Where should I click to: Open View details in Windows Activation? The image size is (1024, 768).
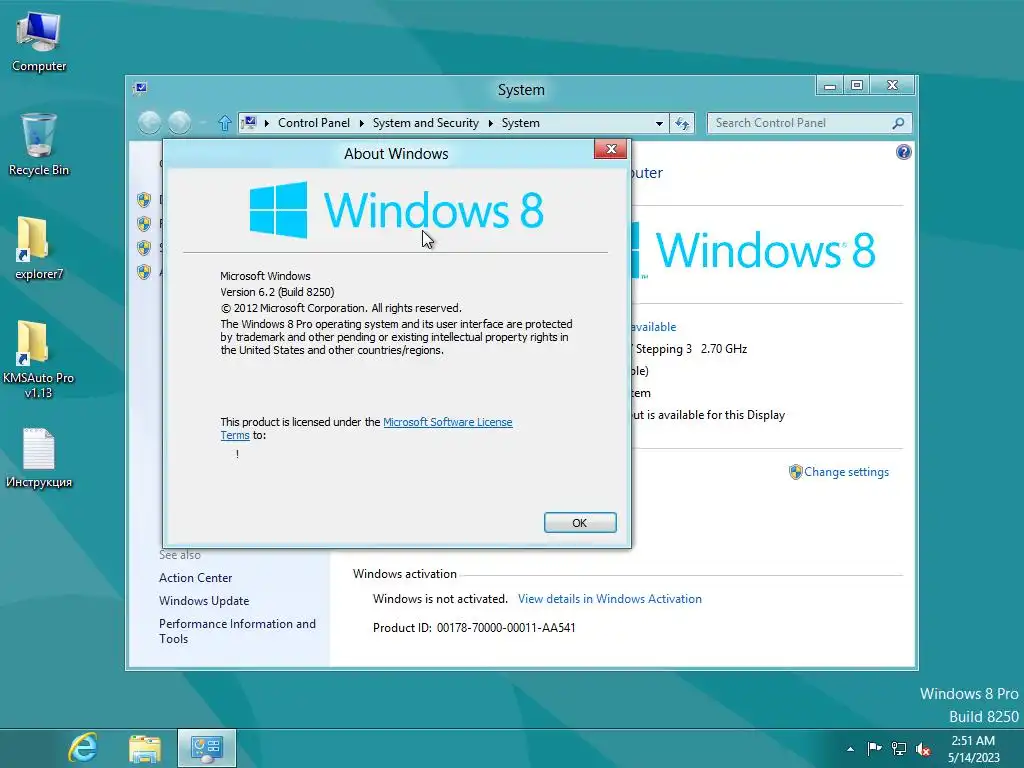coord(609,599)
